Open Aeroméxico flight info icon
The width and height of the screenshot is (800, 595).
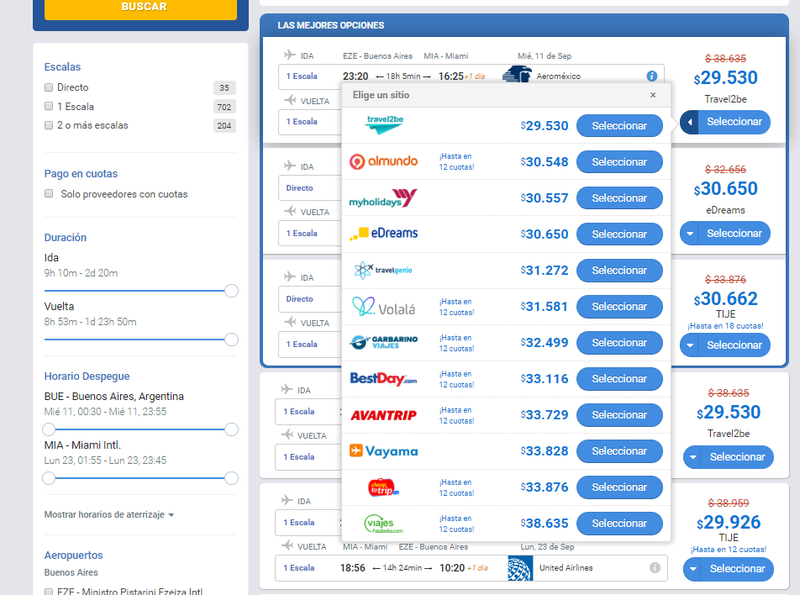point(652,76)
